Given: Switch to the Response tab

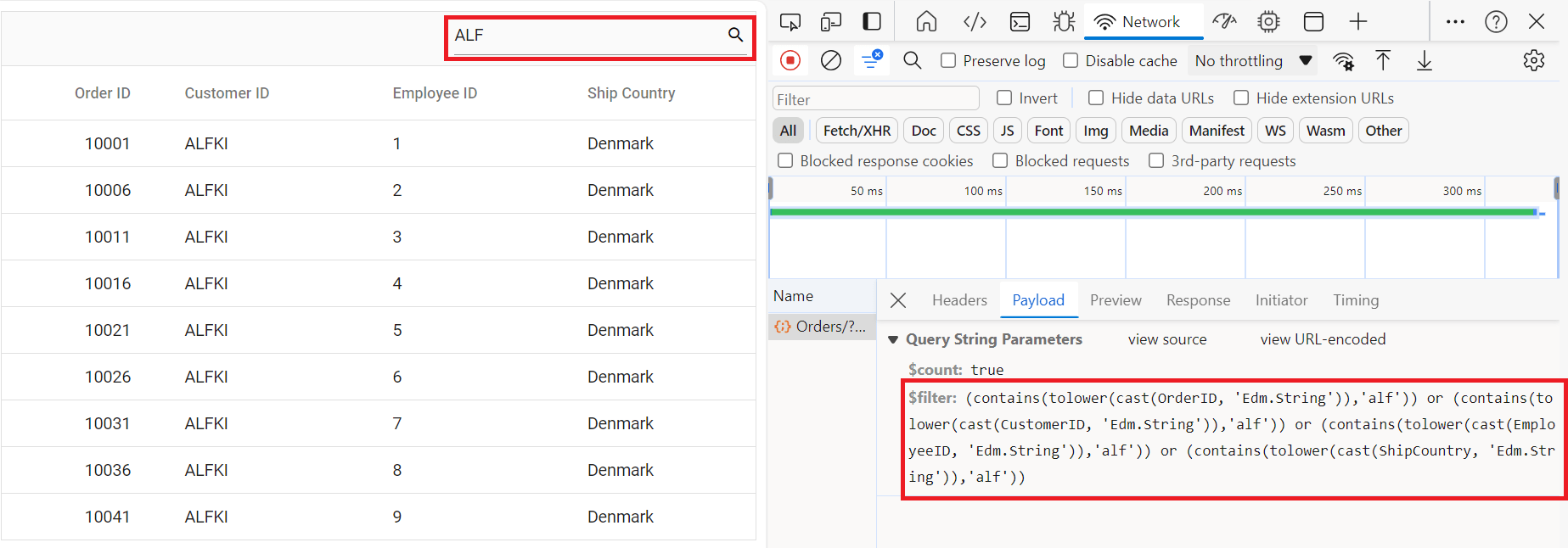Looking at the screenshot, I should click(1198, 300).
